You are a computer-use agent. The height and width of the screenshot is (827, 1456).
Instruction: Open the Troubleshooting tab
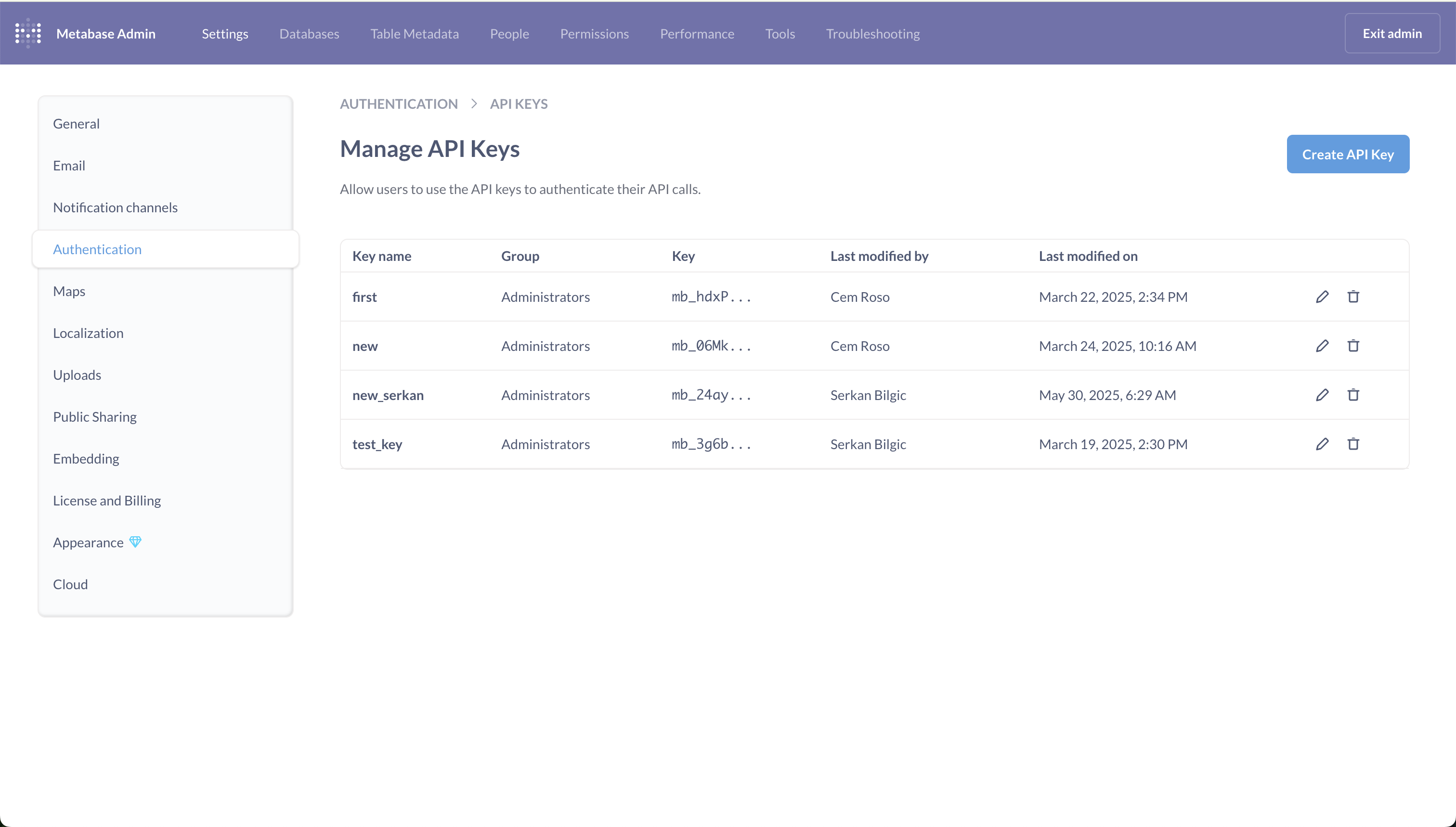[872, 34]
